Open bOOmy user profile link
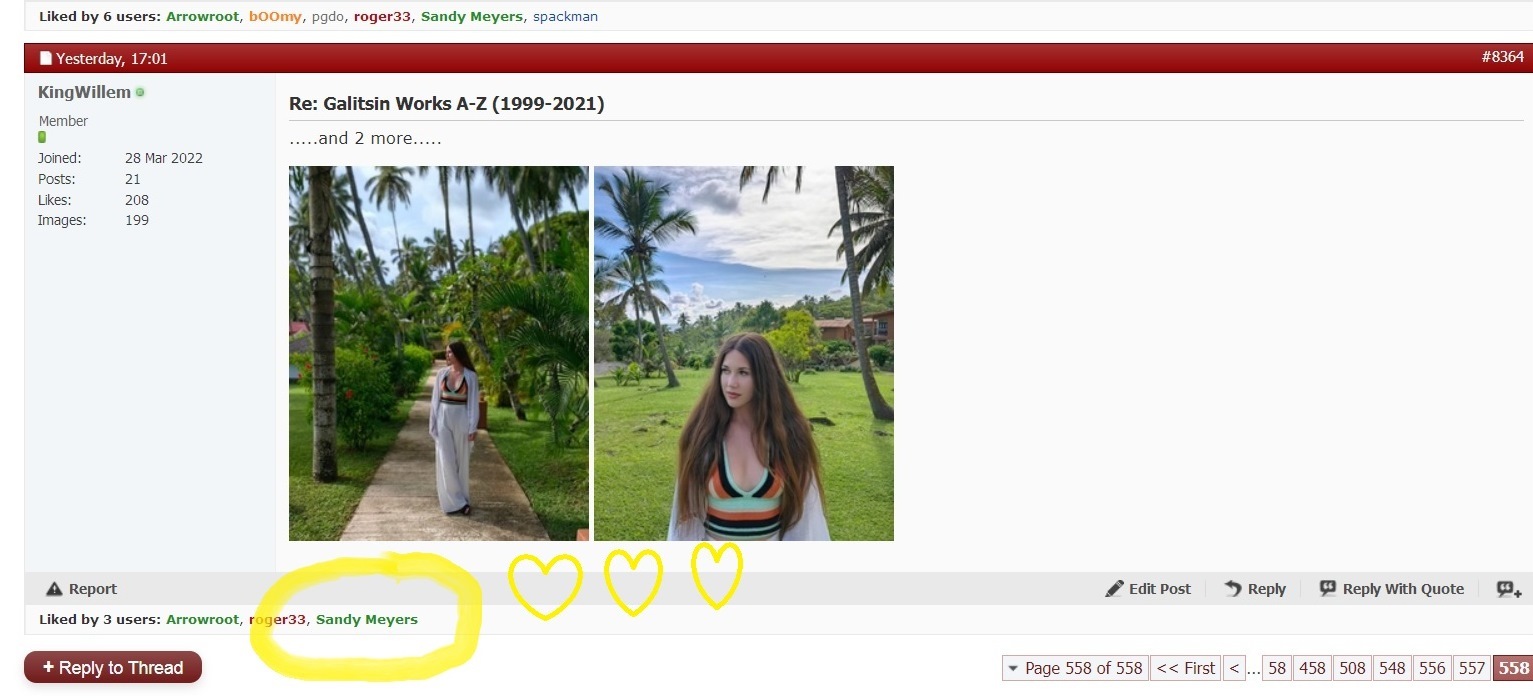 click(x=275, y=17)
